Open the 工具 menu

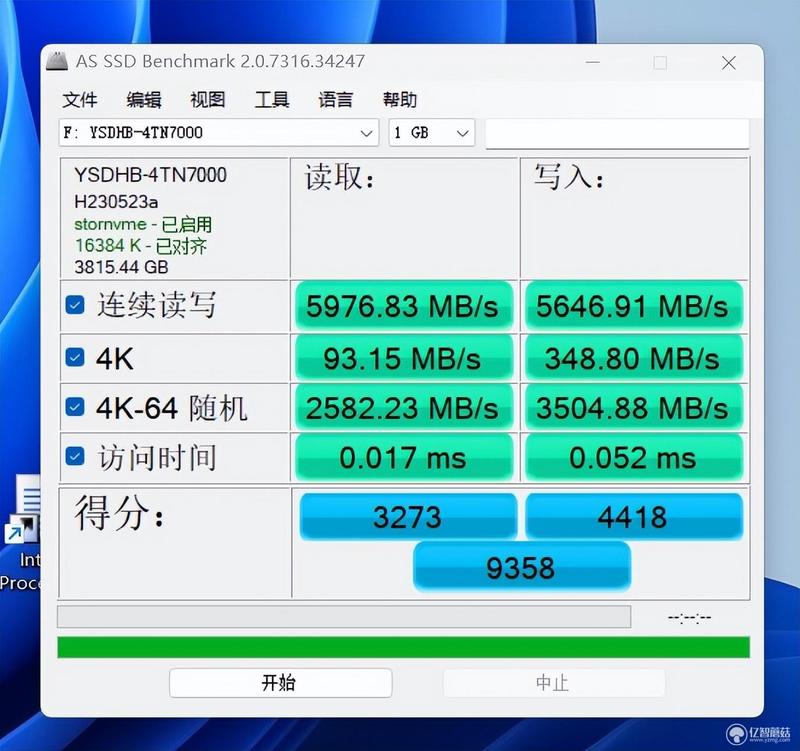pyautogui.click(x=272, y=99)
